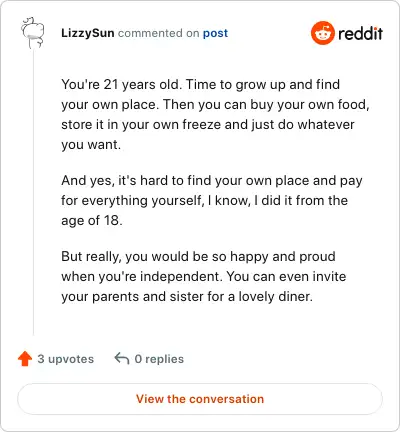Click the paragraph starting "But really, you would"
The width and height of the screenshot is (400, 432).
click(x=204, y=276)
